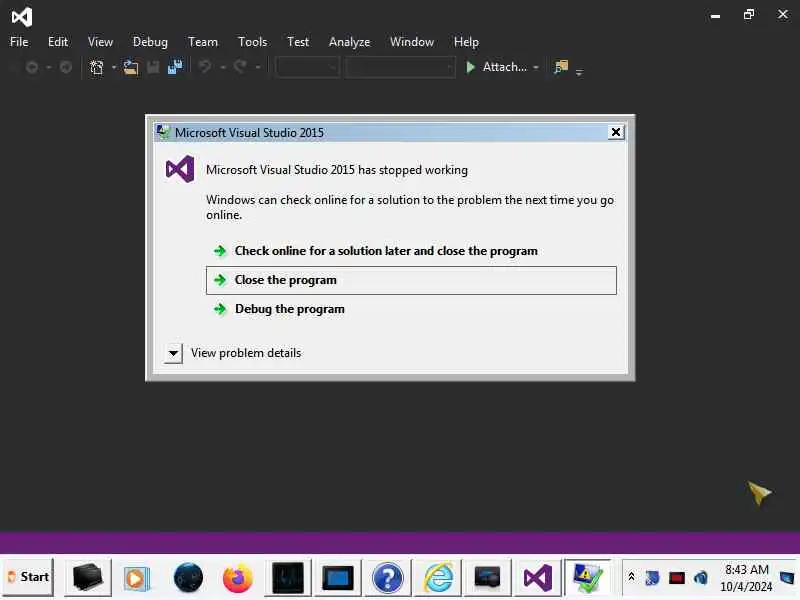Open the dark monitor graph taskbar icon
Image resolution: width=800 pixels, height=600 pixels.
pyautogui.click(x=288, y=578)
